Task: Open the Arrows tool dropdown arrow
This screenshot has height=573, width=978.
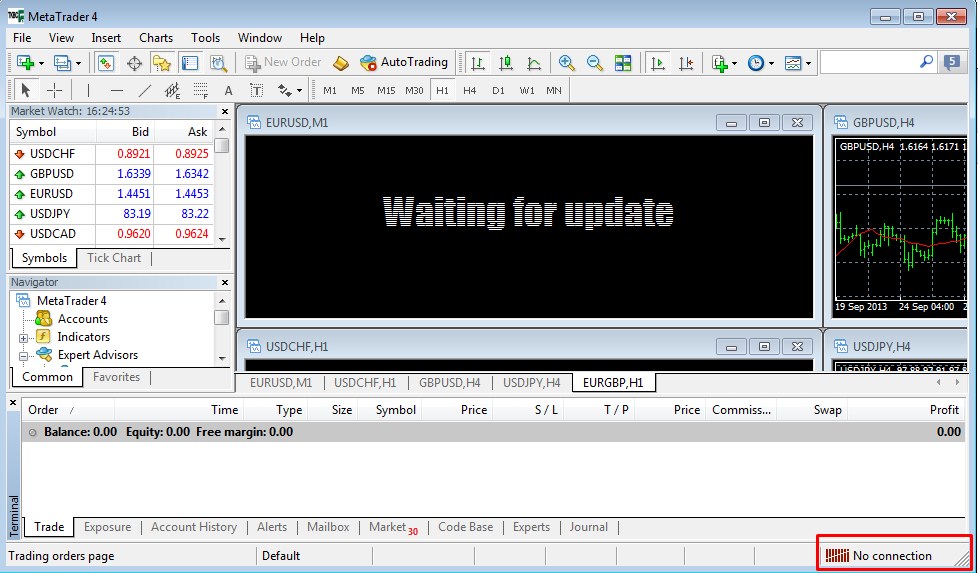Action: click(x=300, y=91)
